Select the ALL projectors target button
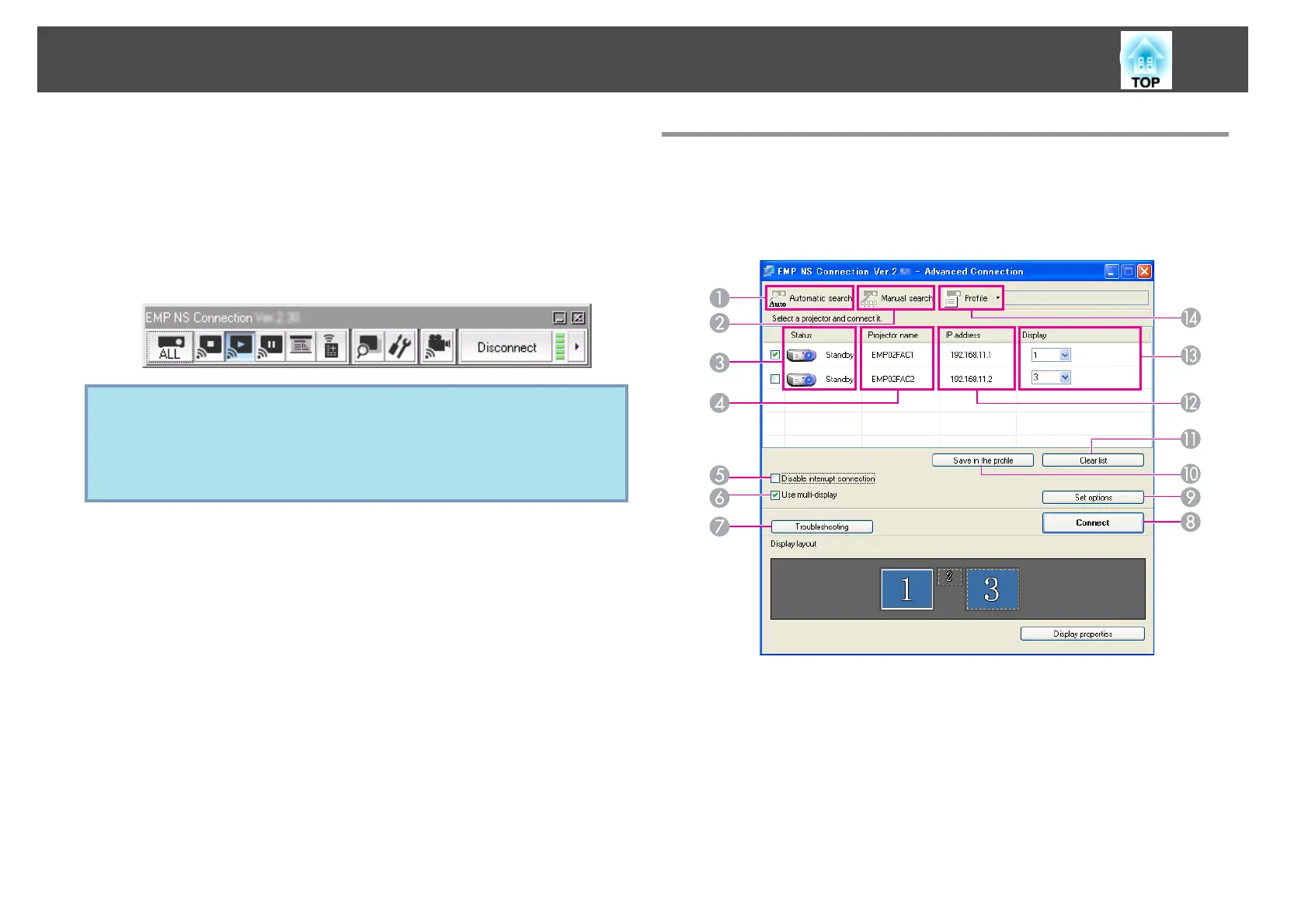 170,347
